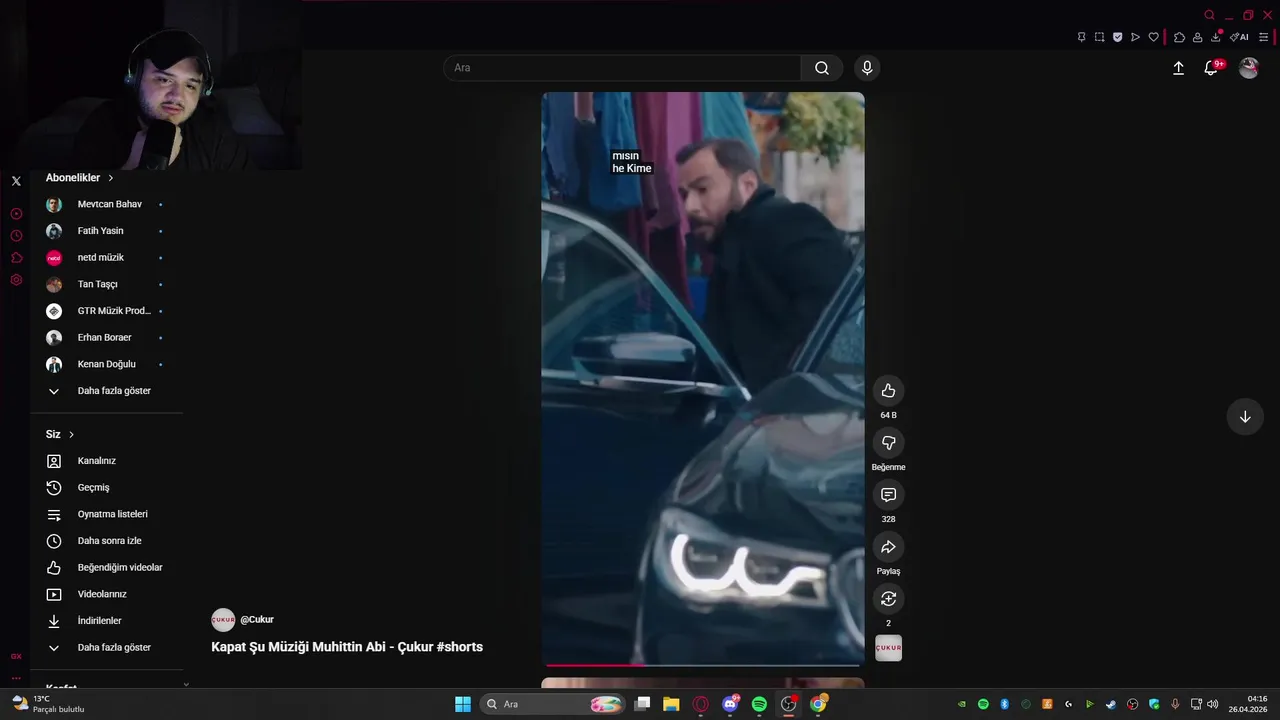
Task: Open the account avatar menu
Action: click(1248, 68)
